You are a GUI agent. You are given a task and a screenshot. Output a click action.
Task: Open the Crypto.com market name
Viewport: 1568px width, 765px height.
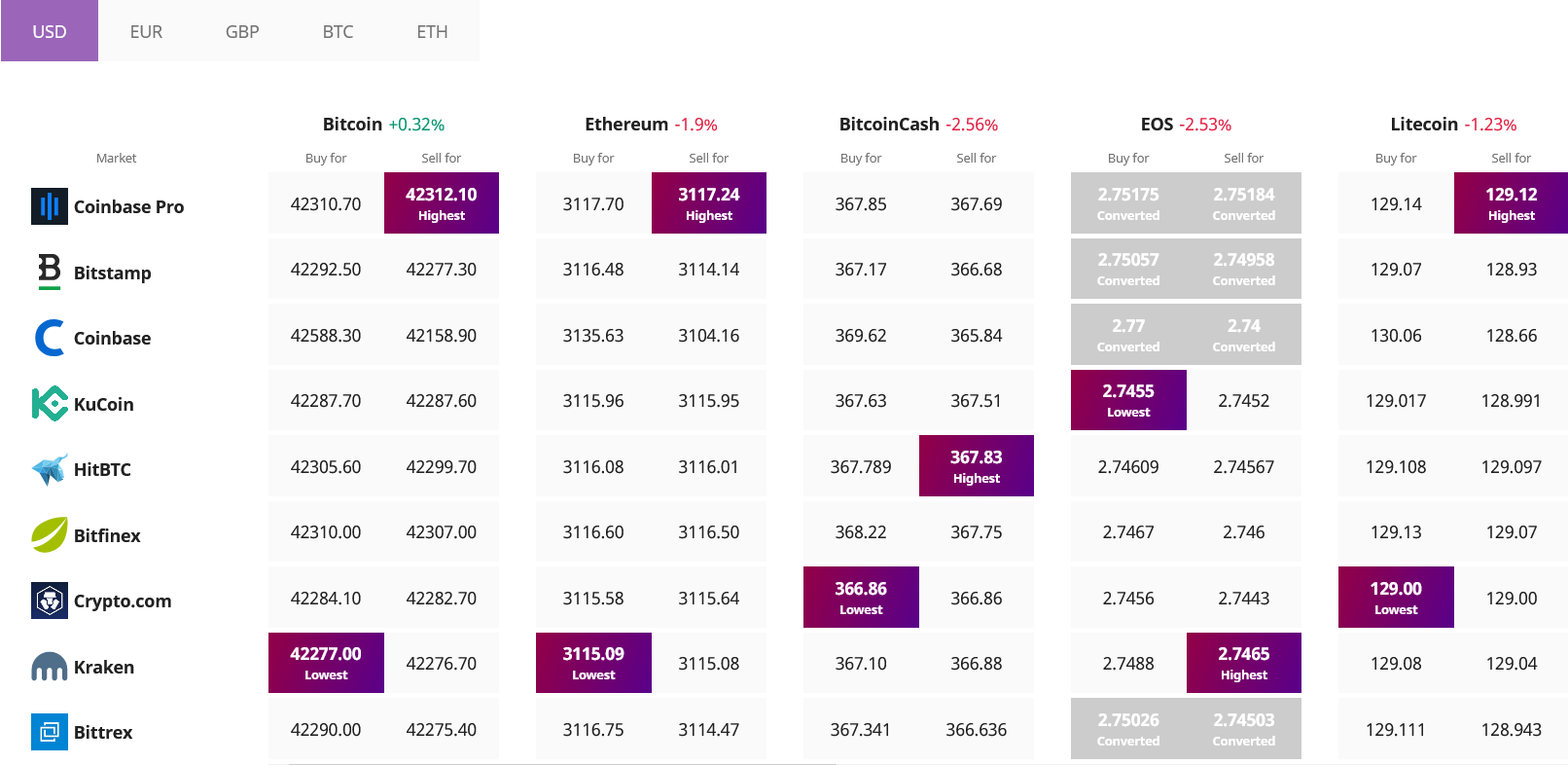tap(123, 601)
